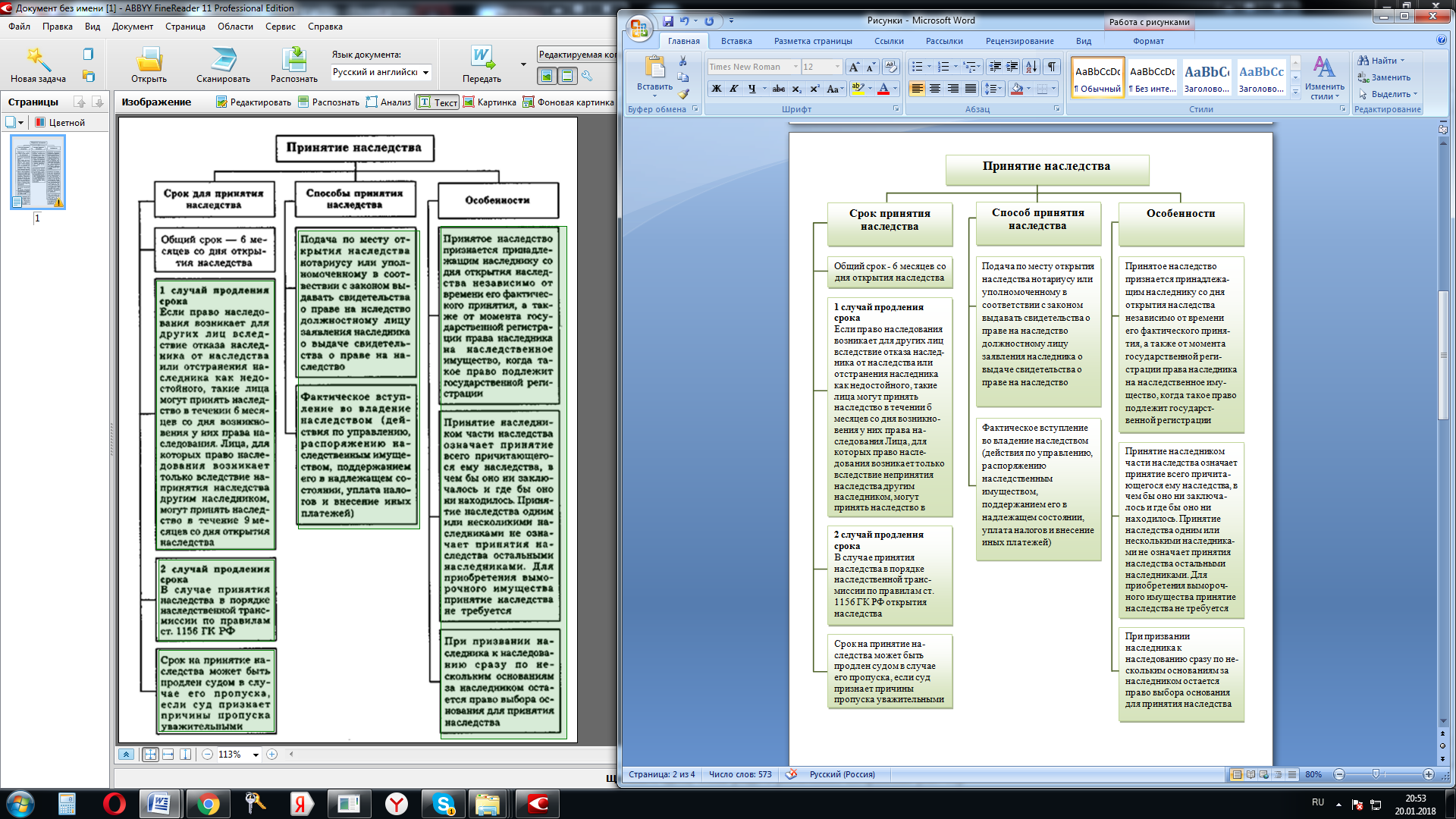Activate Format Painter brush in Word
This screenshot has height=819, width=1456.
pyautogui.click(x=683, y=94)
